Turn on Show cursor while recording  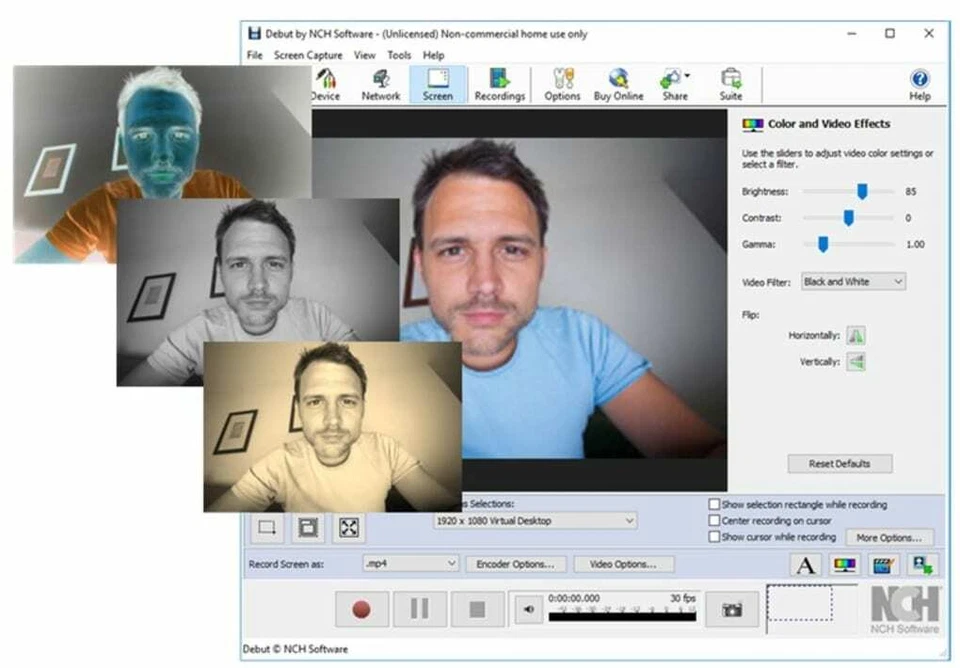point(713,537)
